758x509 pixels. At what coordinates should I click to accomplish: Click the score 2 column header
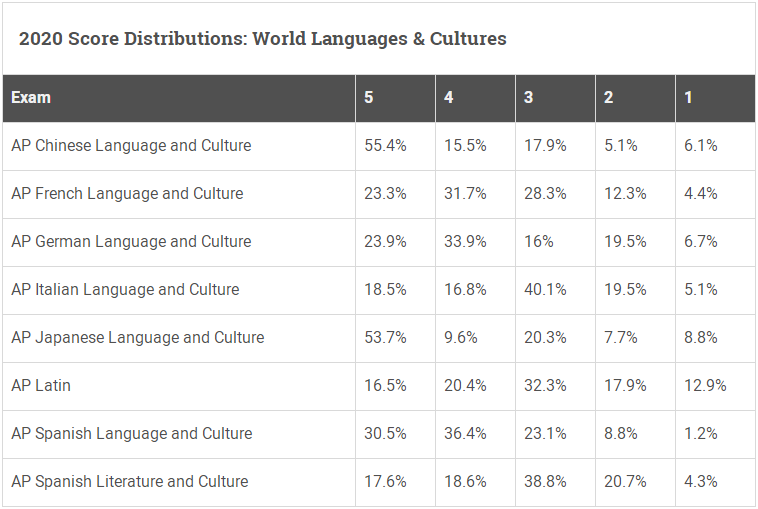click(609, 98)
